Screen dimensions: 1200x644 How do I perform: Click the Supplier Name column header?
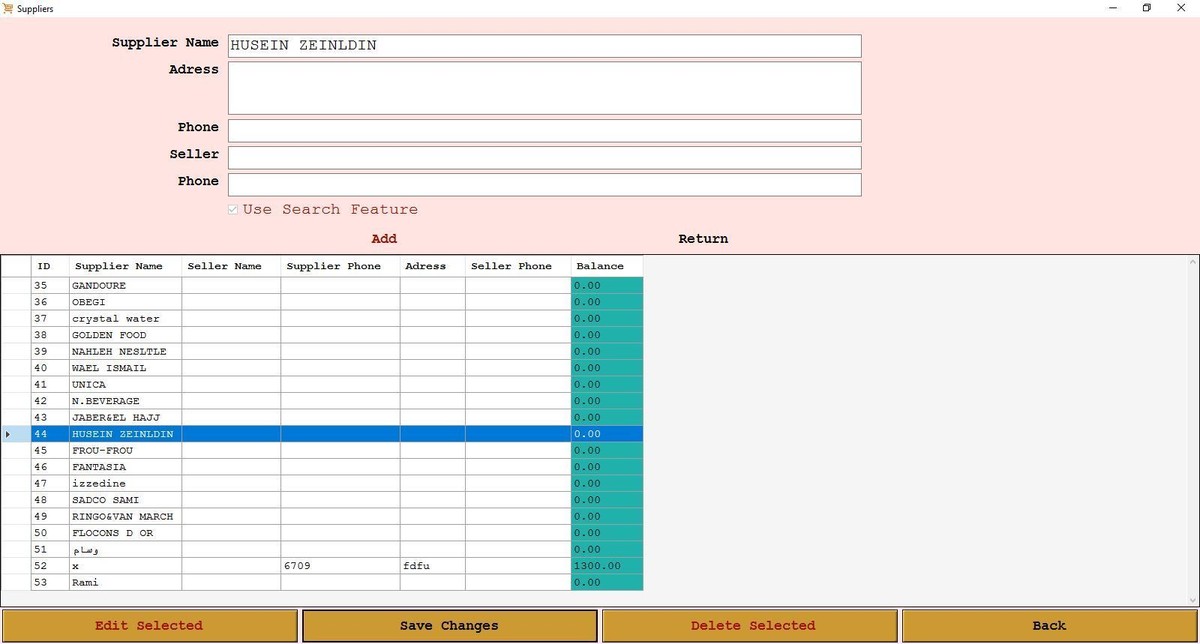tap(125, 266)
